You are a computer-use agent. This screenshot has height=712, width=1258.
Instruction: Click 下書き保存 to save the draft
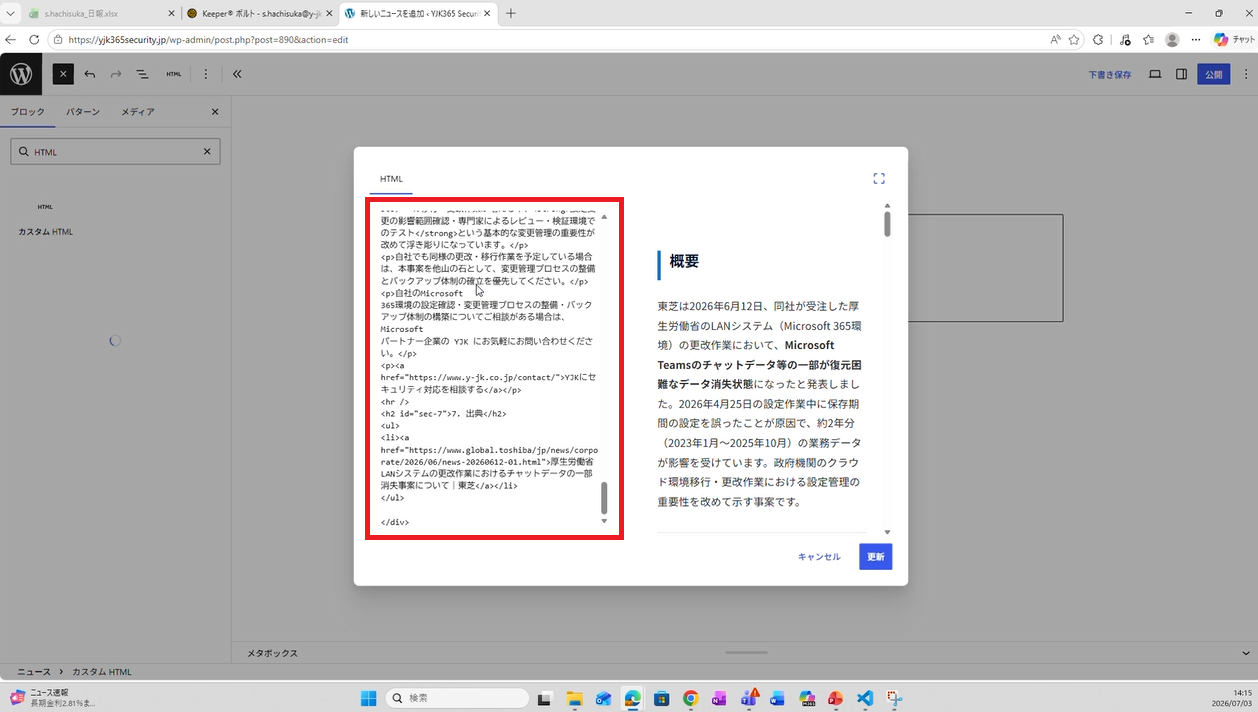coord(1110,74)
